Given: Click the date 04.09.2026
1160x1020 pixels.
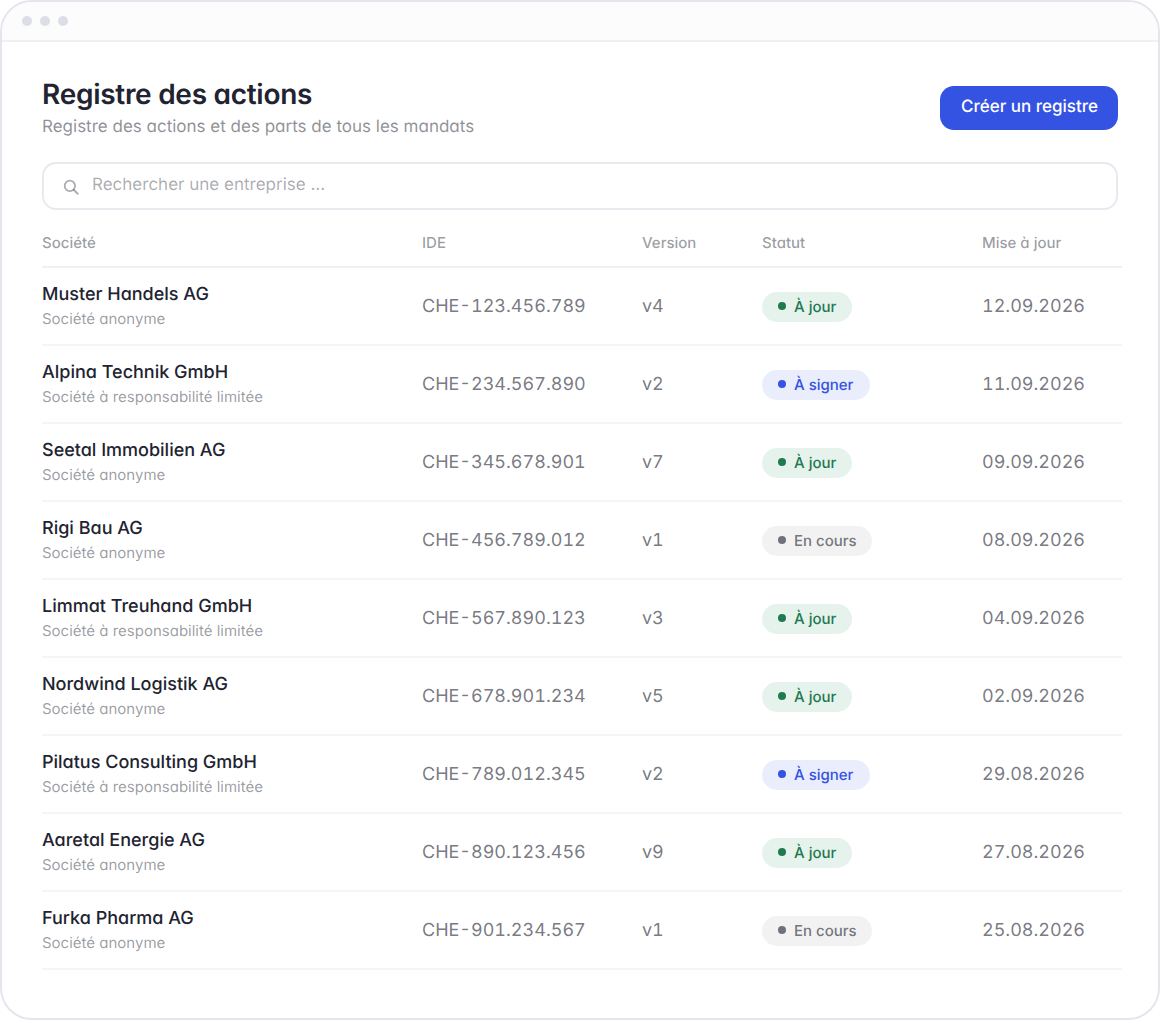Looking at the screenshot, I should (1033, 618).
